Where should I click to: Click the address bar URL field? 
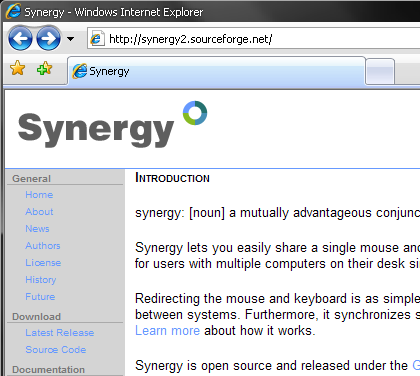point(253,39)
